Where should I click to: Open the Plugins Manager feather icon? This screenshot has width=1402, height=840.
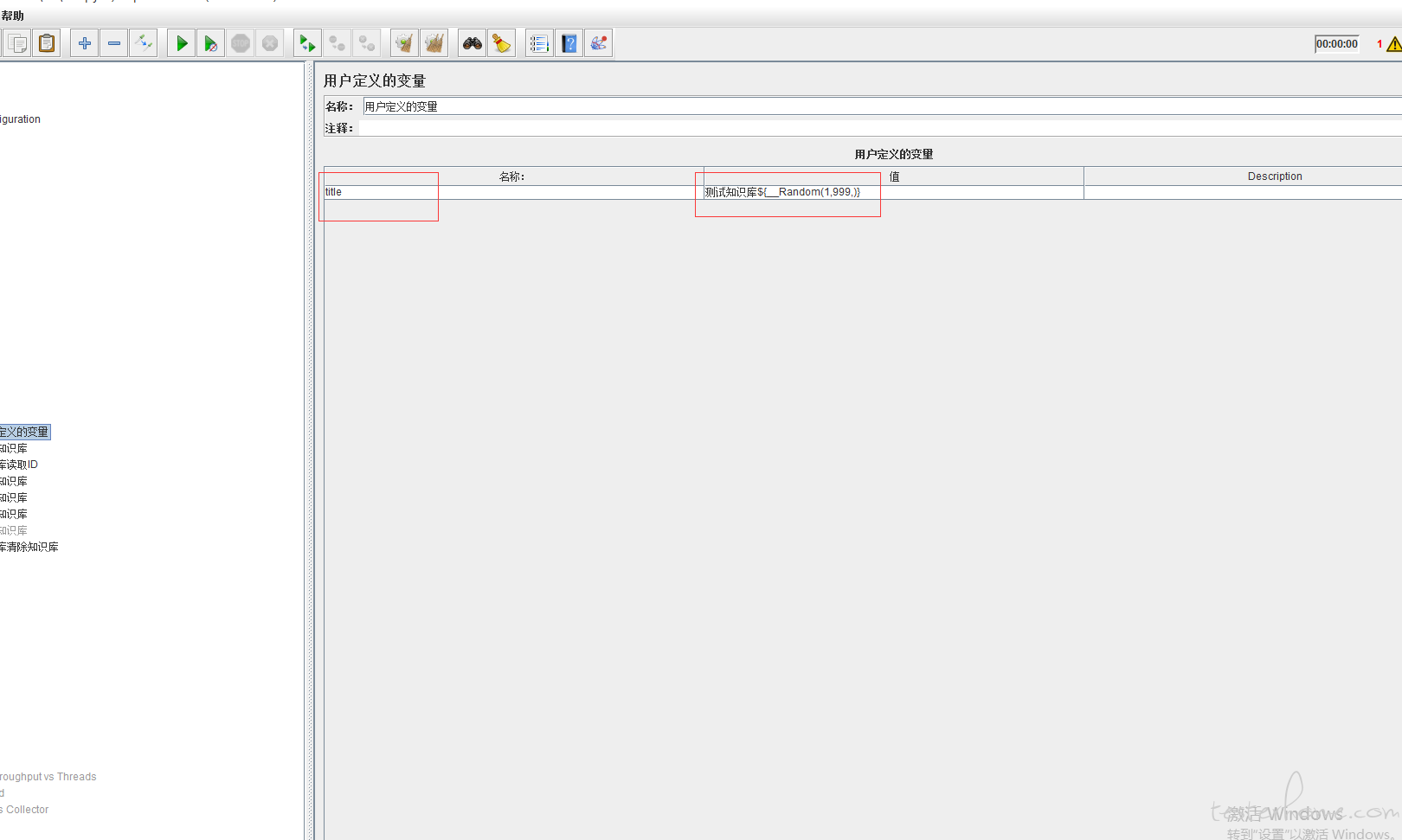click(x=599, y=43)
